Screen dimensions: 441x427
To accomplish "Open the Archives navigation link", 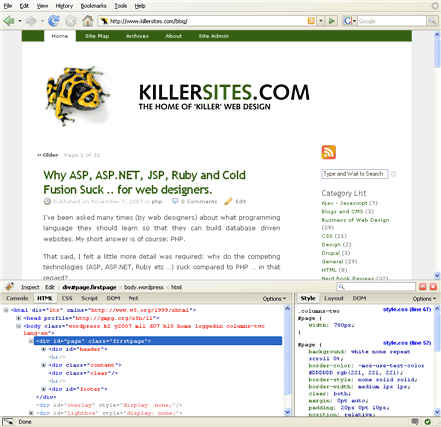I will coord(137,36).
